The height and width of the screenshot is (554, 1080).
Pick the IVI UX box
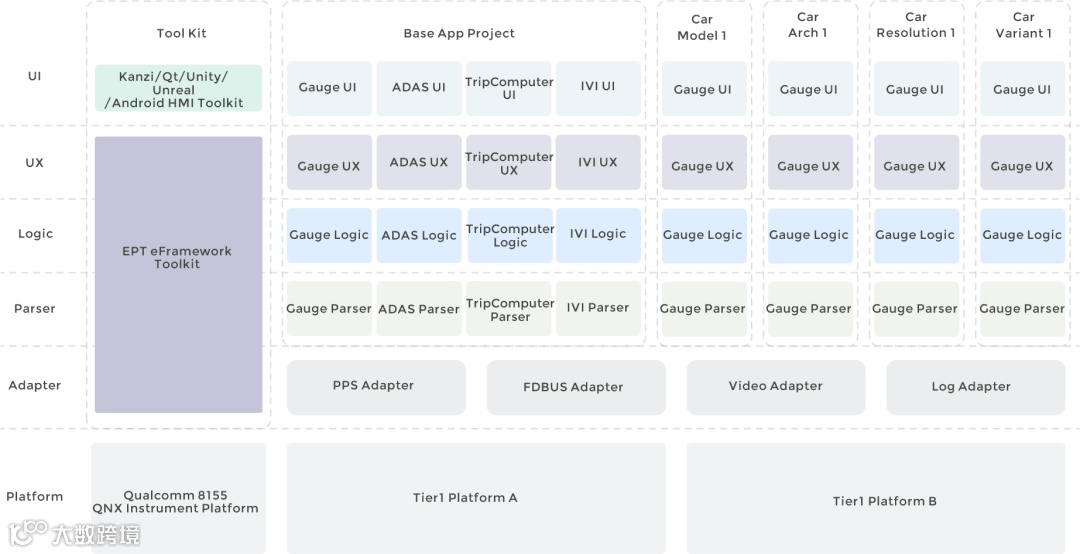click(x=598, y=162)
